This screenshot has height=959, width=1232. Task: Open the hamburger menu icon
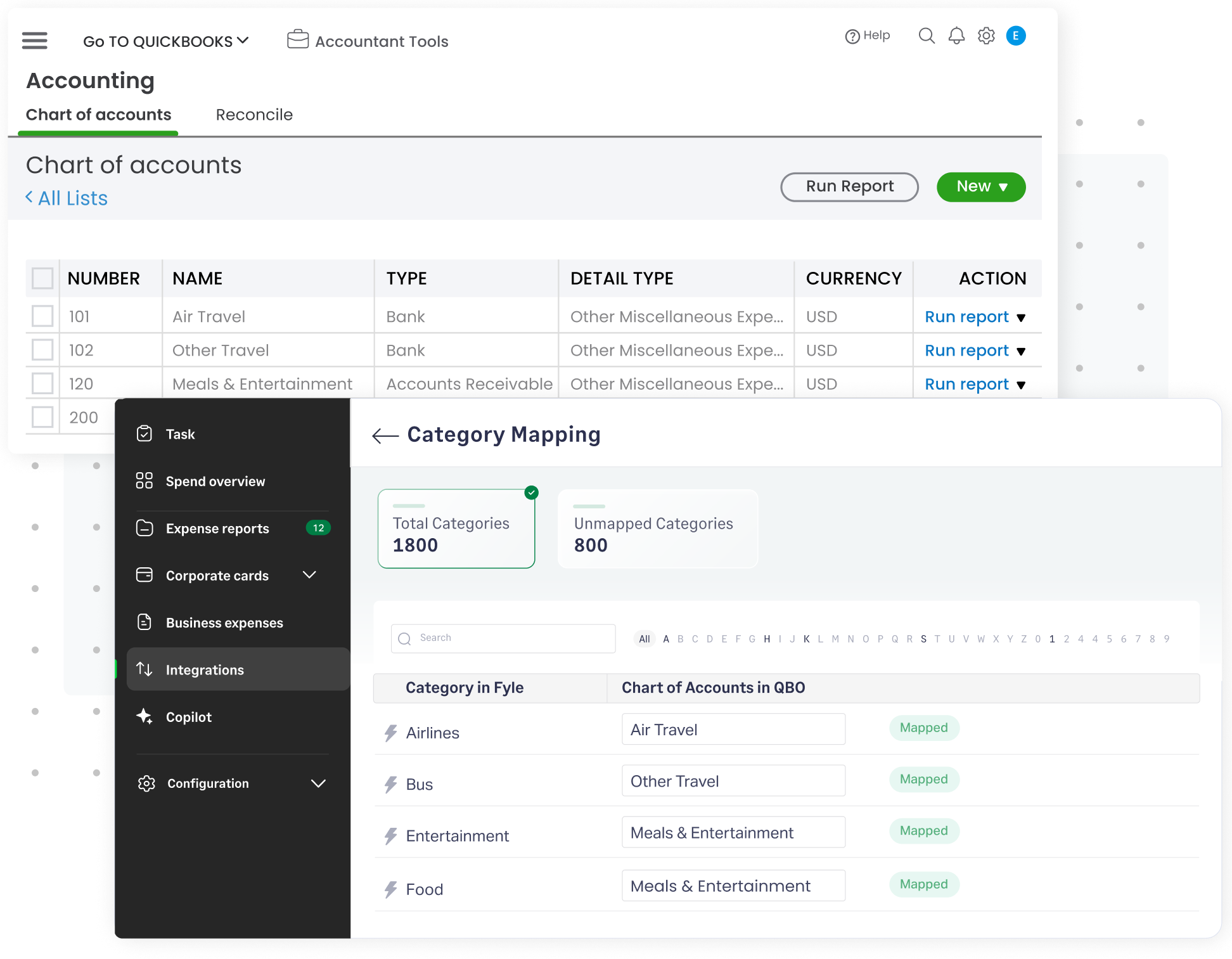coord(35,41)
